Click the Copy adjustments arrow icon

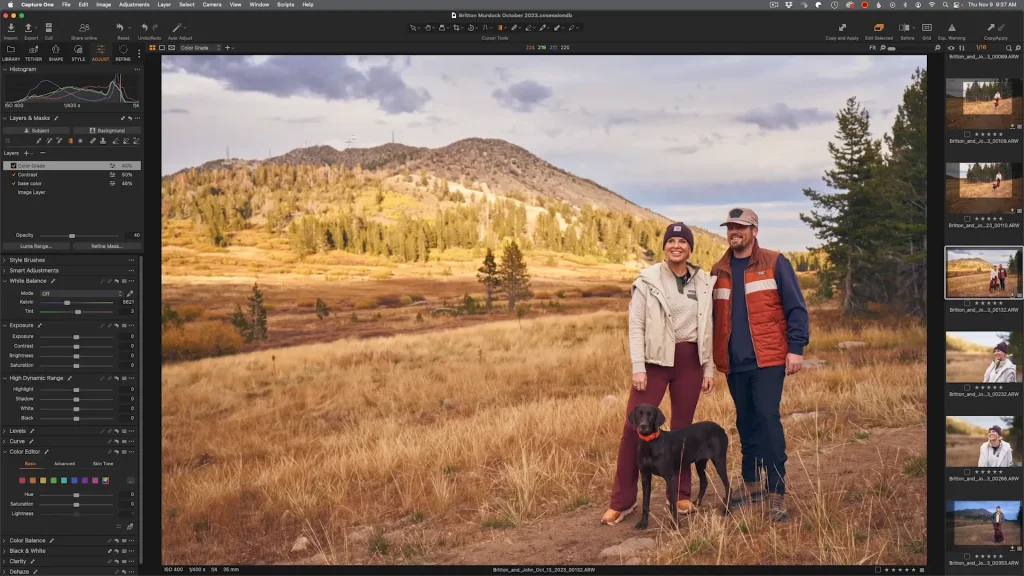[x=991, y=28]
